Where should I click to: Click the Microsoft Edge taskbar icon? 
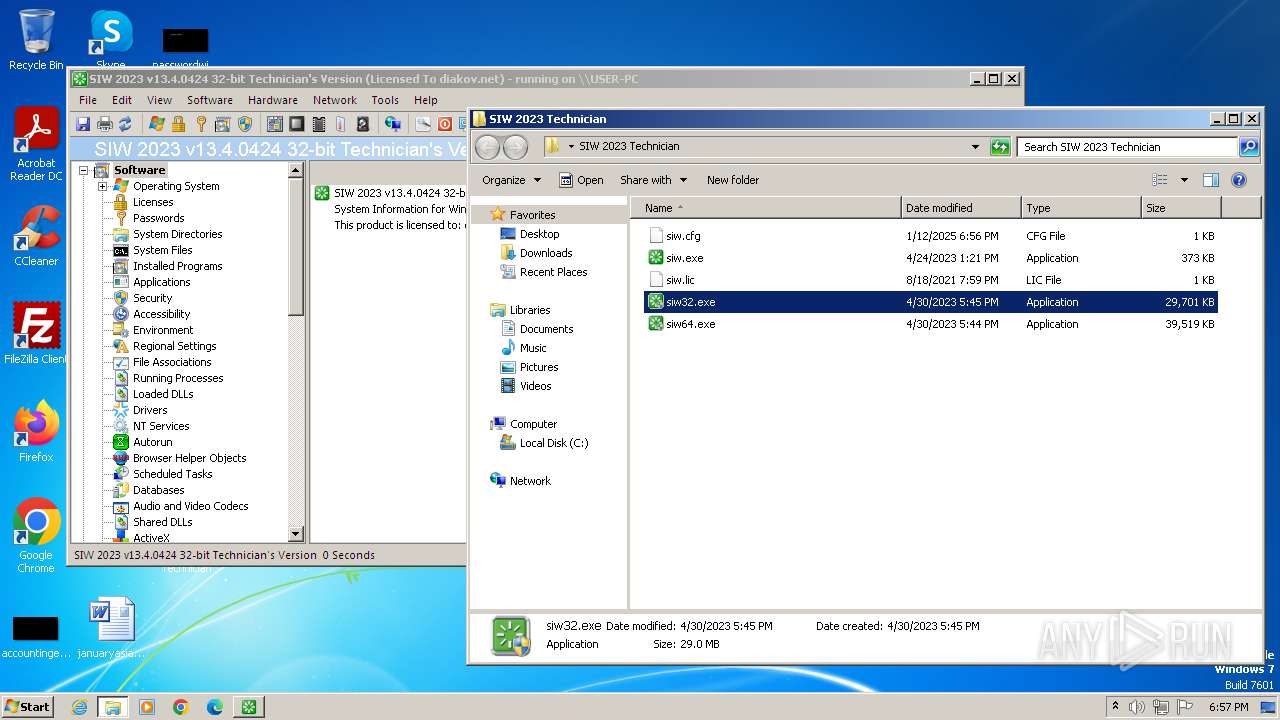pos(215,707)
